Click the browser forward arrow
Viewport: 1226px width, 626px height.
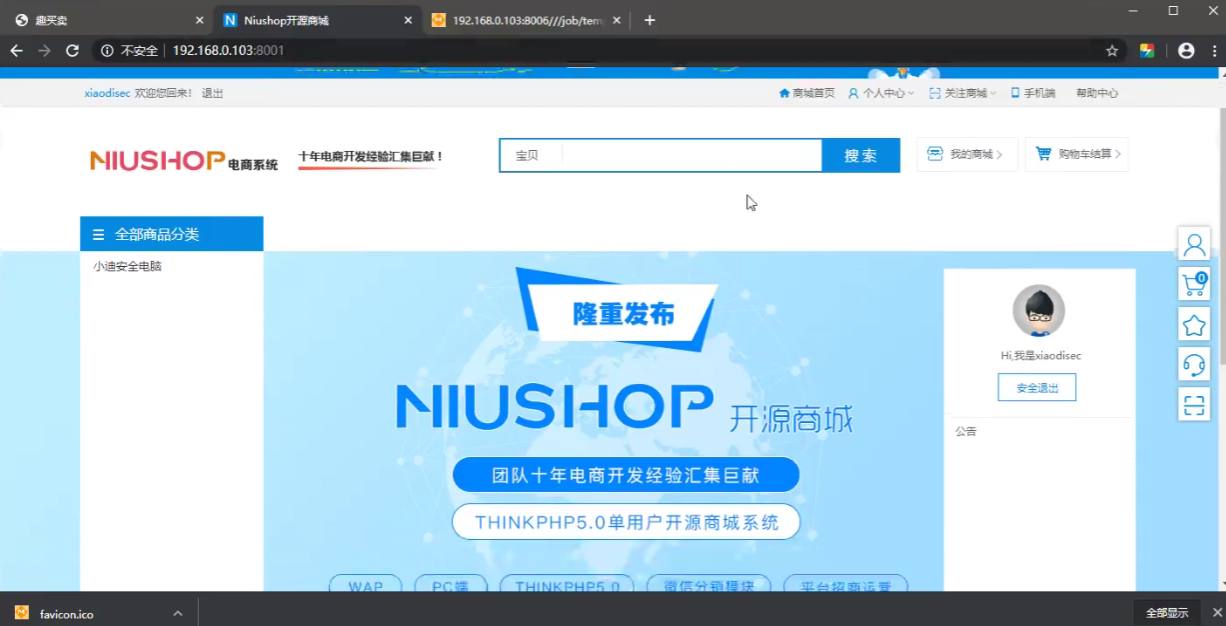point(44,50)
